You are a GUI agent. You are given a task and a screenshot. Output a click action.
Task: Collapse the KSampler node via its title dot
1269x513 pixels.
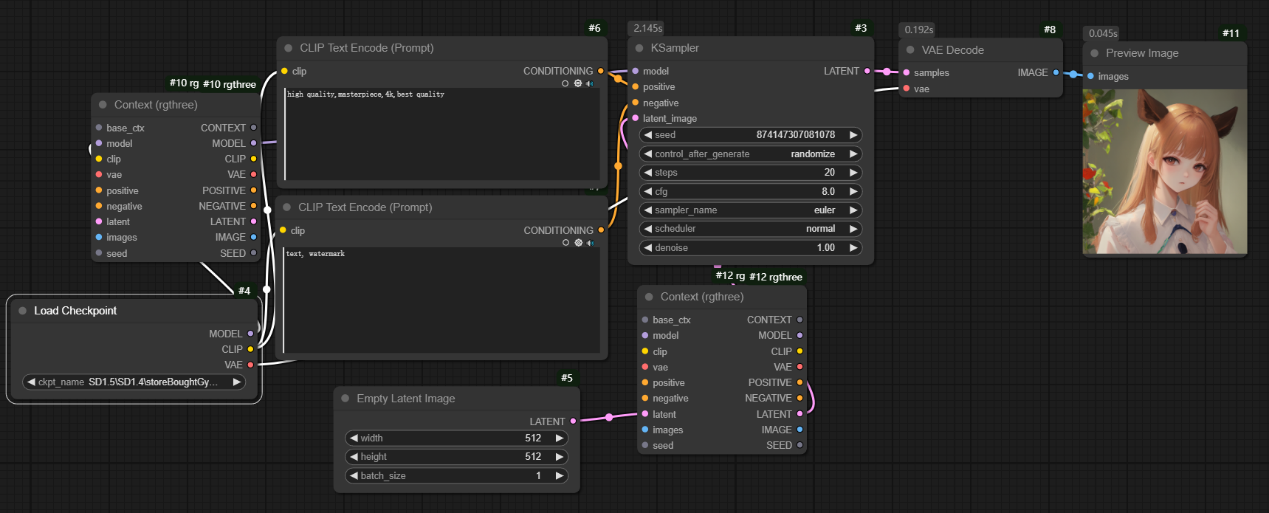click(640, 48)
